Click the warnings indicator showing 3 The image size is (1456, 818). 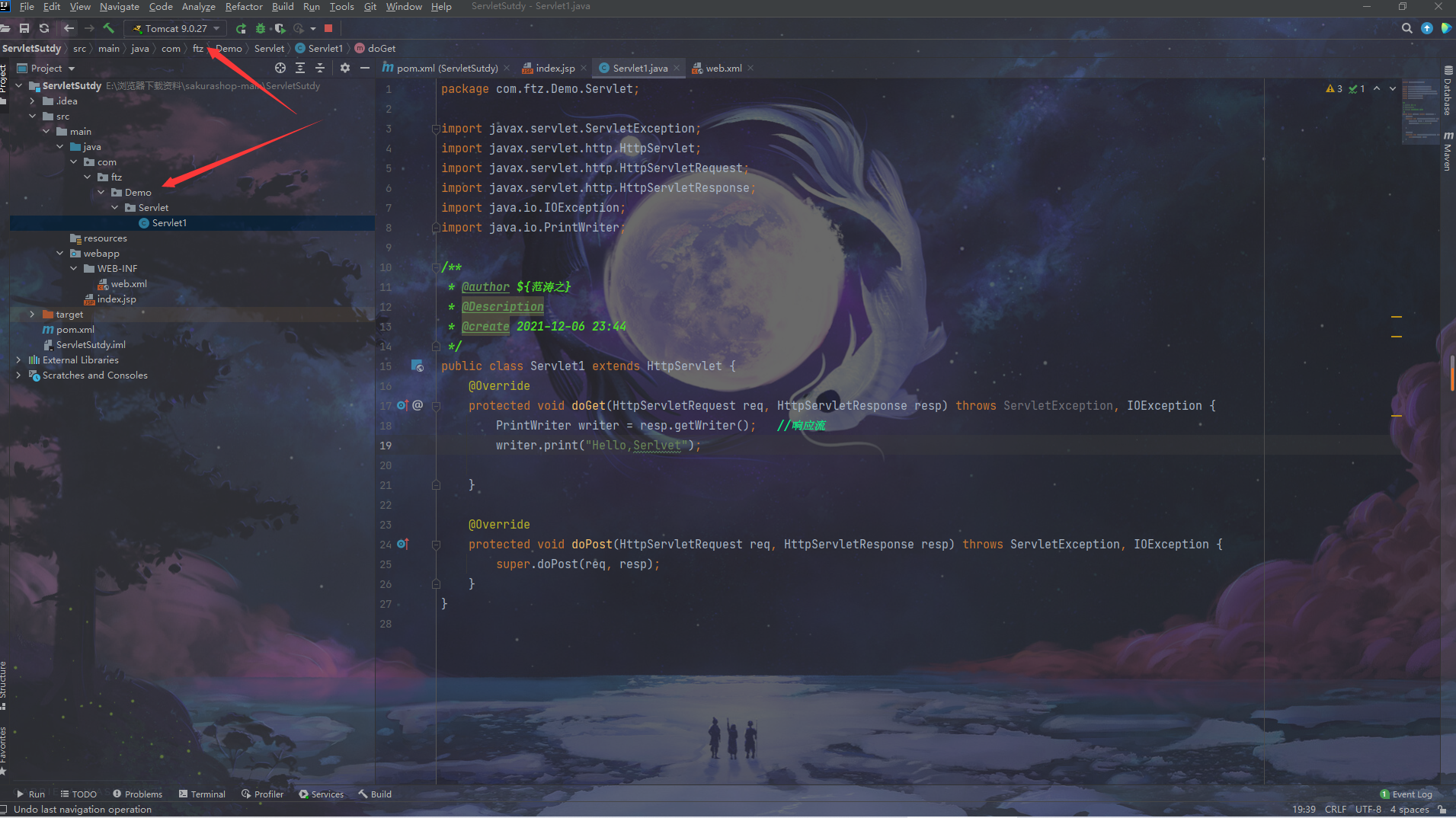pos(1334,89)
